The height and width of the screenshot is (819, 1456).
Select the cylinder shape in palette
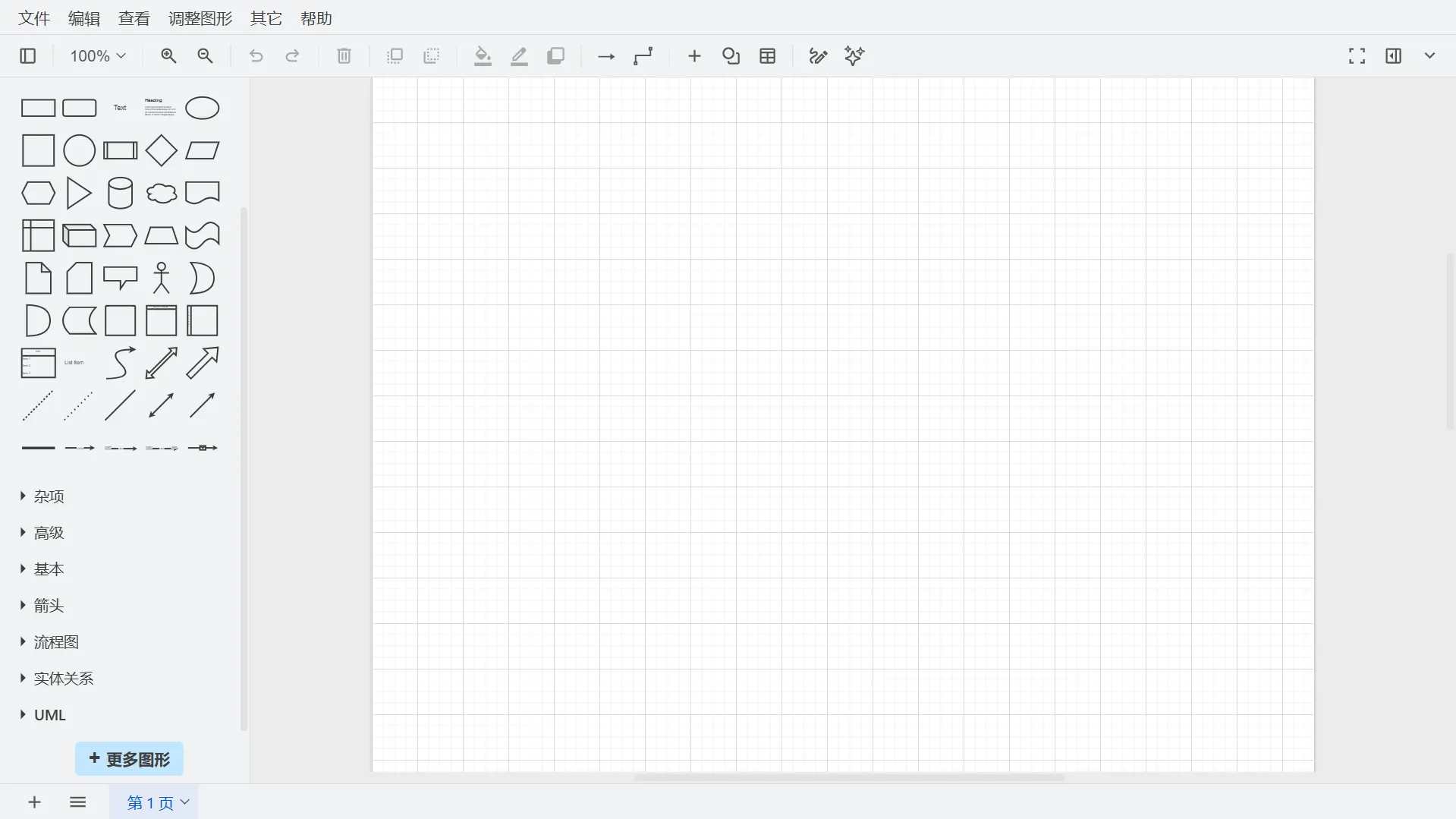120,194
